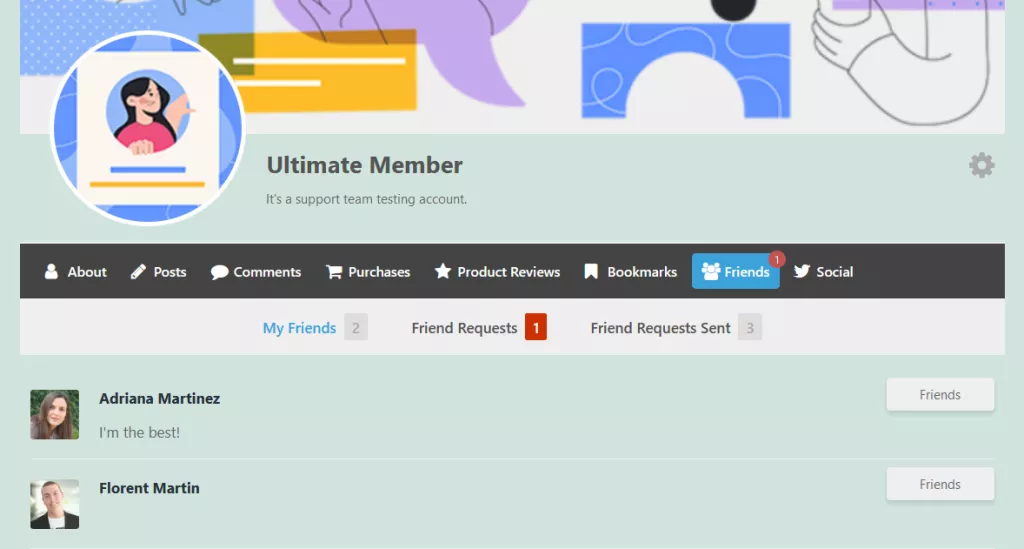The width and height of the screenshot is (1024, 549).
Task: Click the bookmark icon beside Bookmarks
Action: click(x=592, y=272)
